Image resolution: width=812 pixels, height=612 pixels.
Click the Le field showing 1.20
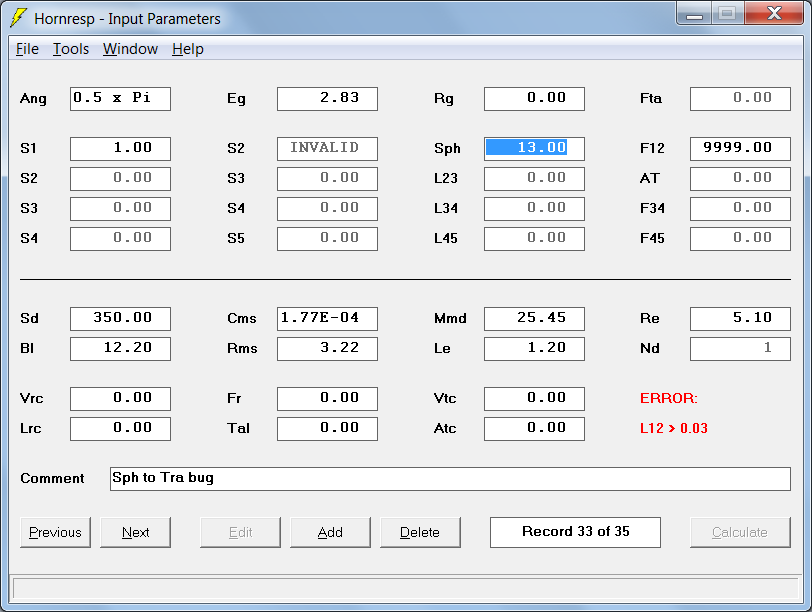point(534,349)
